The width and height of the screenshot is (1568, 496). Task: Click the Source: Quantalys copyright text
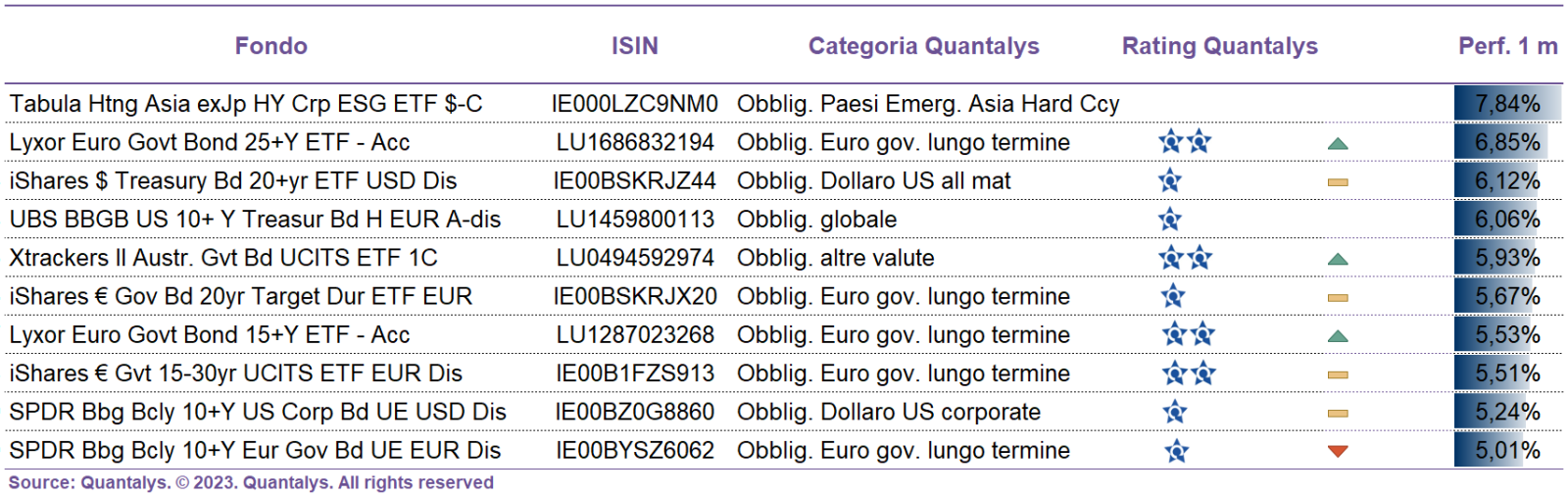[251, 482]
